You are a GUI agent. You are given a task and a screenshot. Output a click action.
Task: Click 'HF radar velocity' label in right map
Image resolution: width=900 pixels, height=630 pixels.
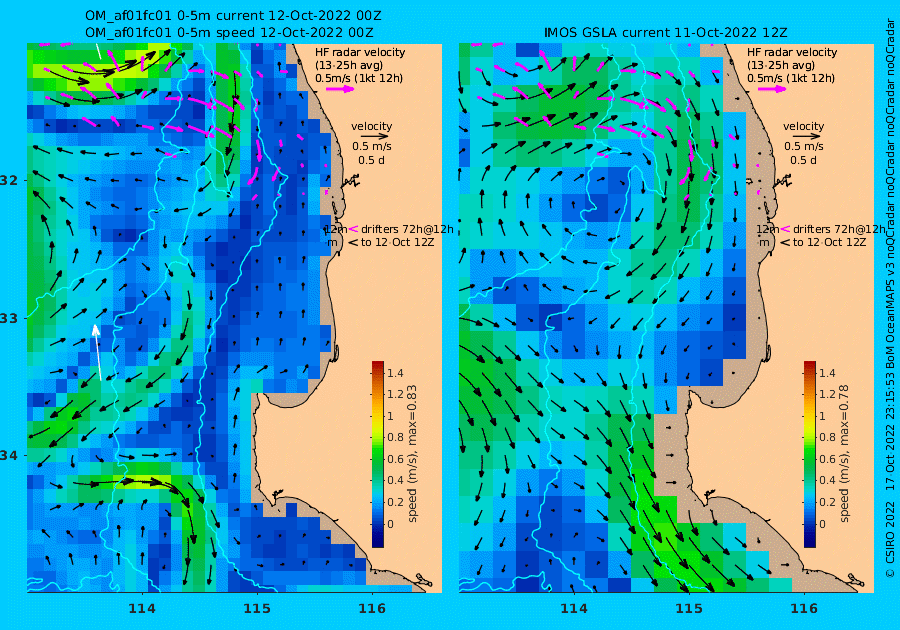pos(792,52)
